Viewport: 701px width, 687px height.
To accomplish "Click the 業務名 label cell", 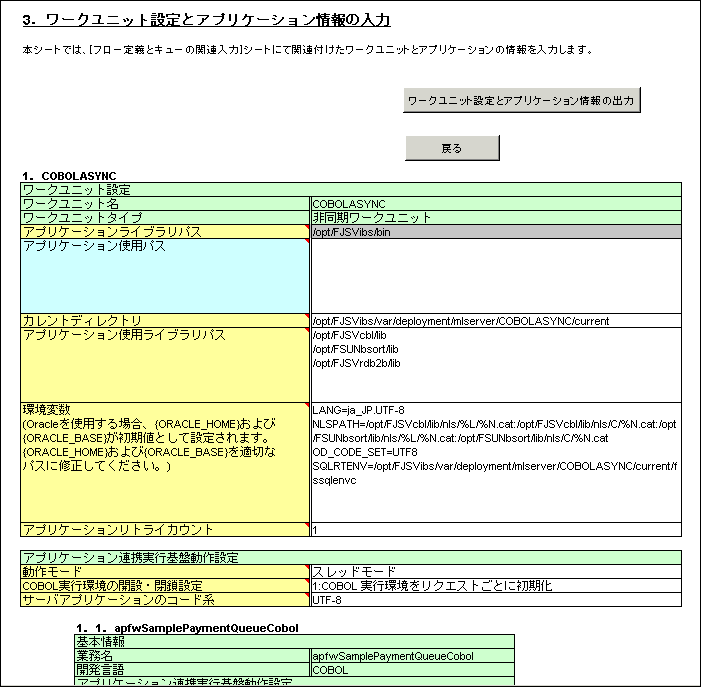I will pyautogui.click(x=192, y=656).
